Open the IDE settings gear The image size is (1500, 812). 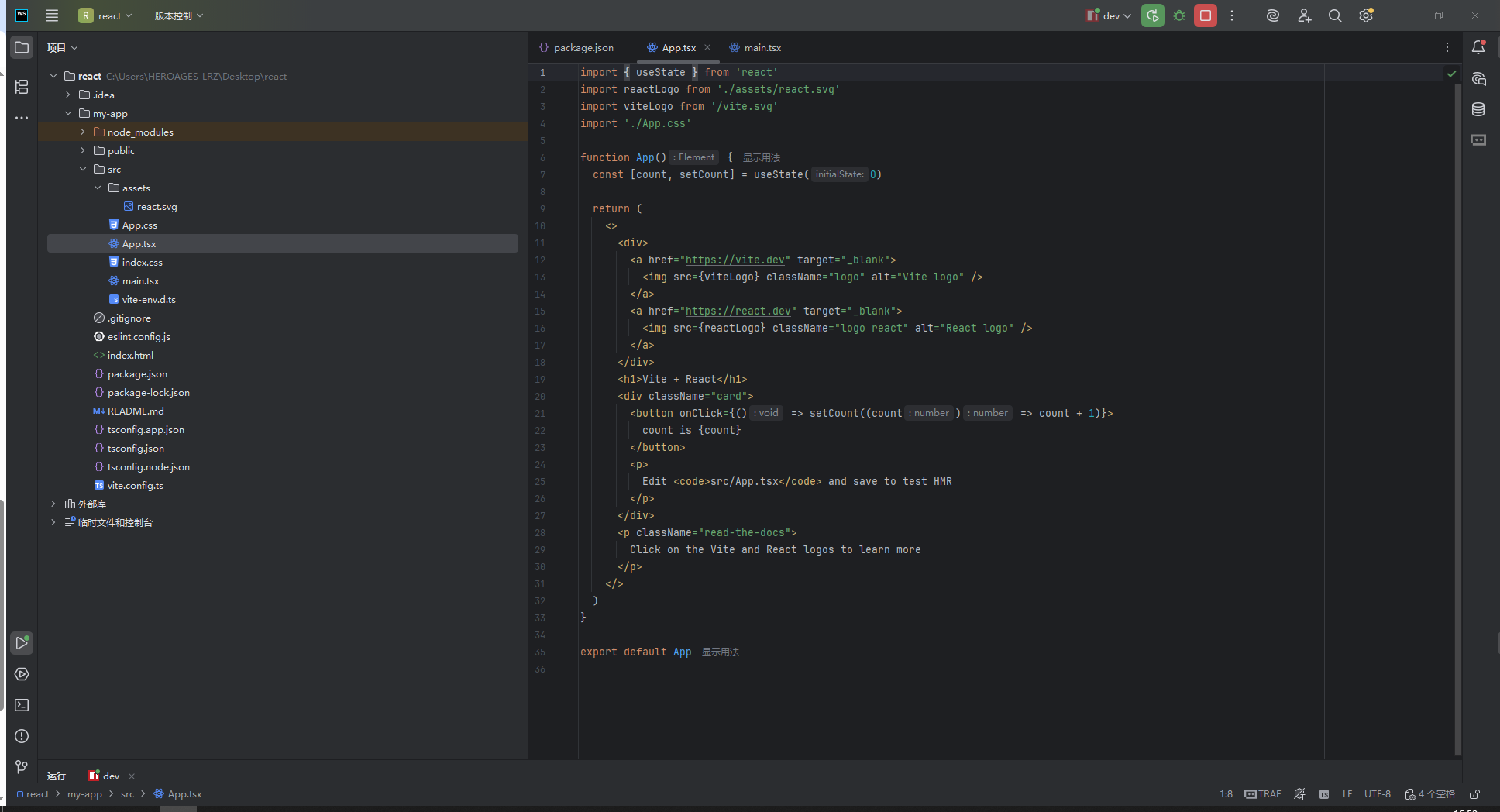[1365, 15]
